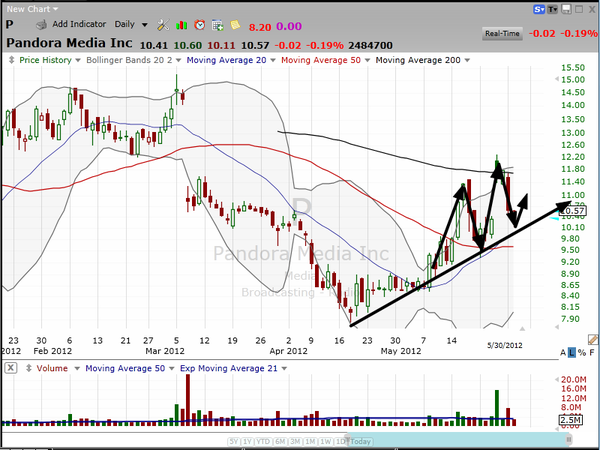Open the alarm clock alert icon

[199, 25]
